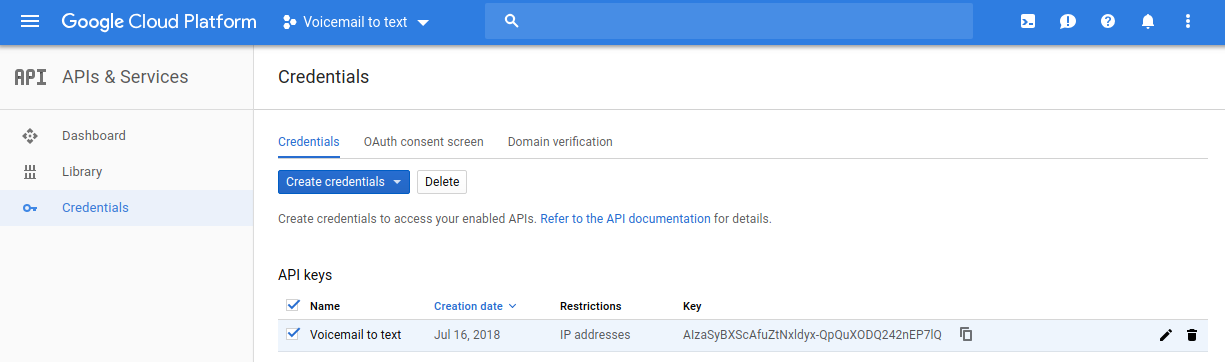Edit the Voicemail to text API key
This screenshot has width=1225, height=362.
click(1165, 335)
